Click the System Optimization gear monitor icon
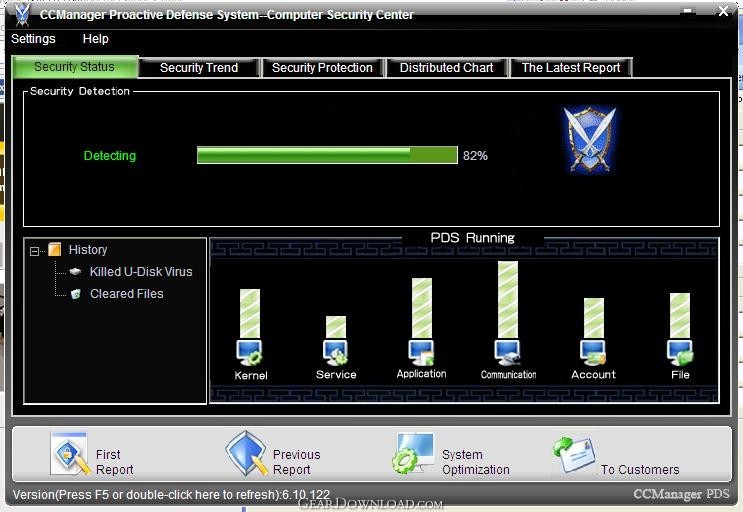This screenshot has height=512, width=743. click(413, 454)
